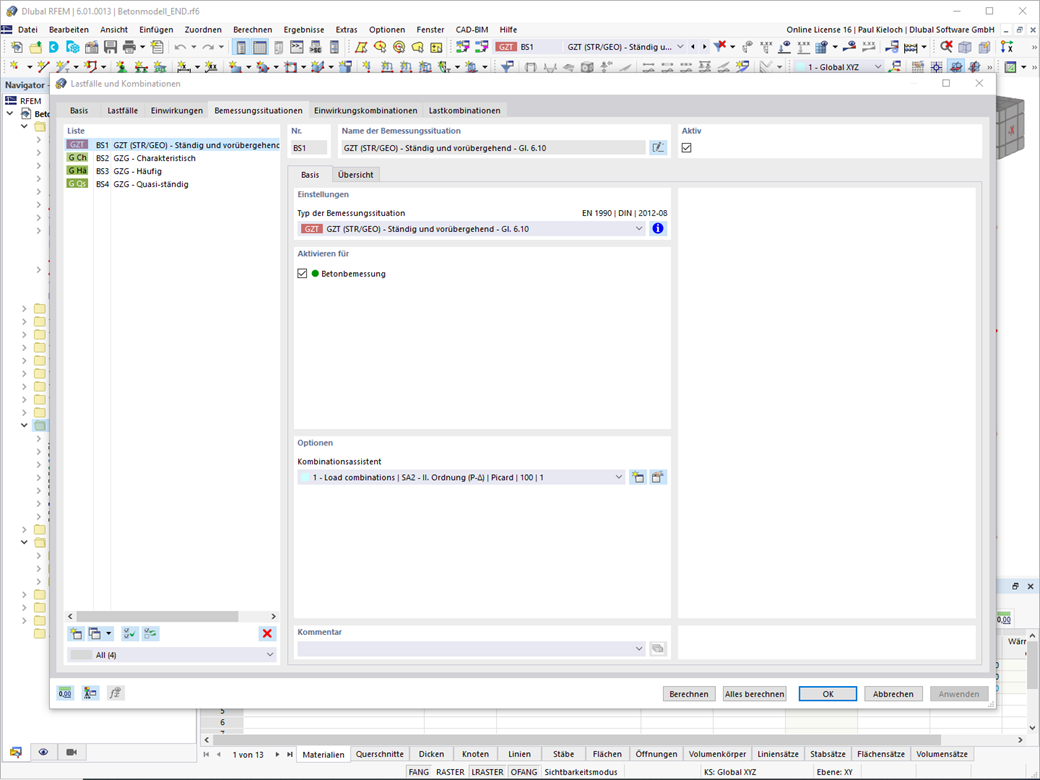Toggle LRASTER in status bar
The height and width of the screenshot is (780, 1040).
(x=488, y=772)
